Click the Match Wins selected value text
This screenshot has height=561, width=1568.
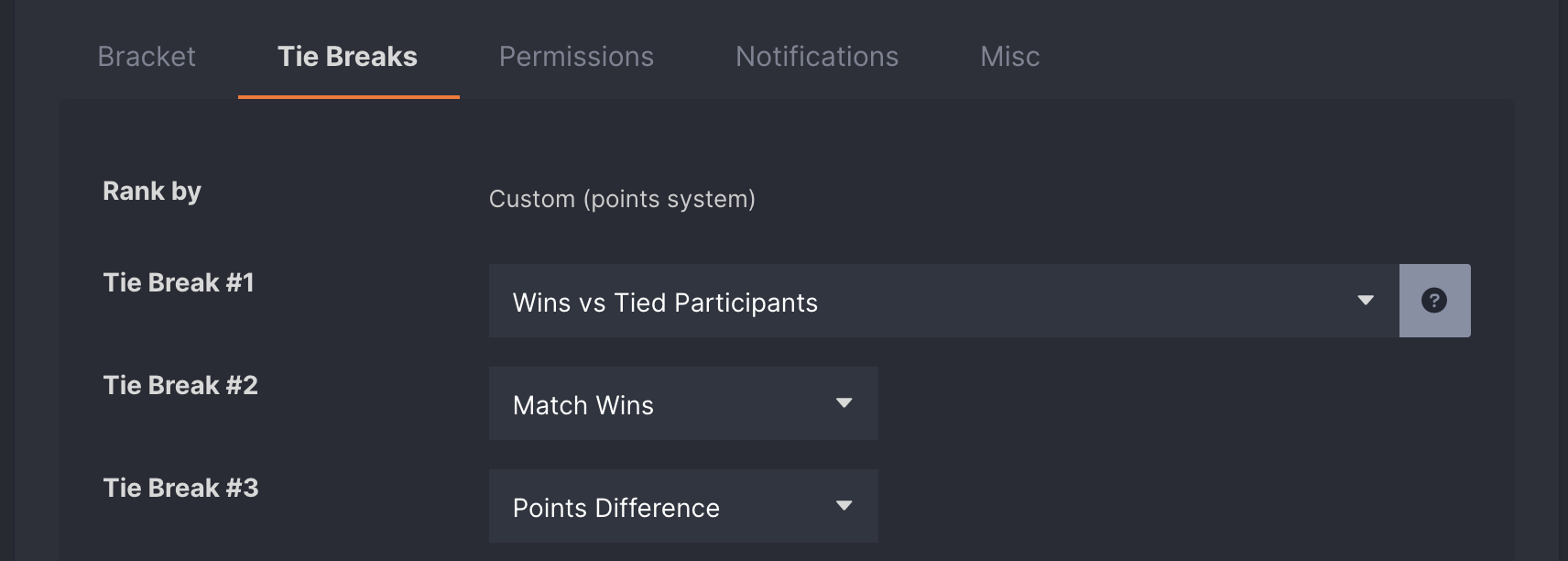pyautogui.click(x=583, y=405)
